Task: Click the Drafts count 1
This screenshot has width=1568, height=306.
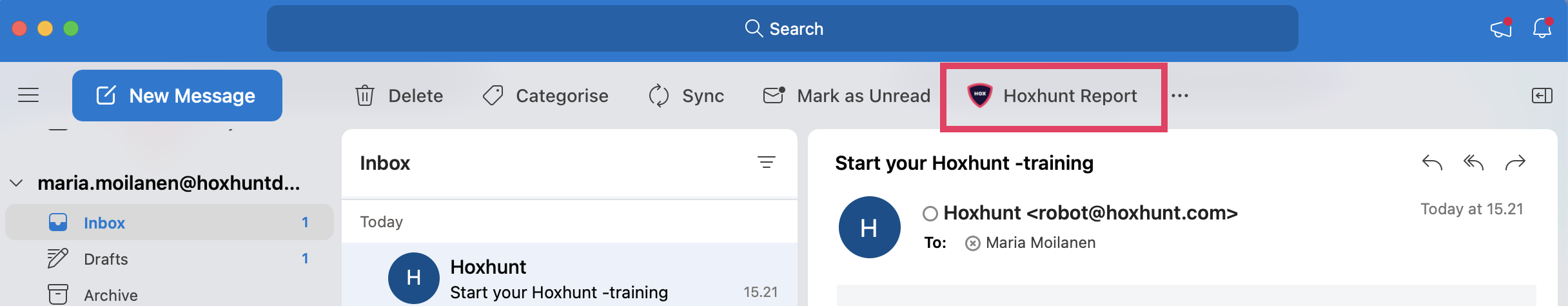Action: (305, 258)
